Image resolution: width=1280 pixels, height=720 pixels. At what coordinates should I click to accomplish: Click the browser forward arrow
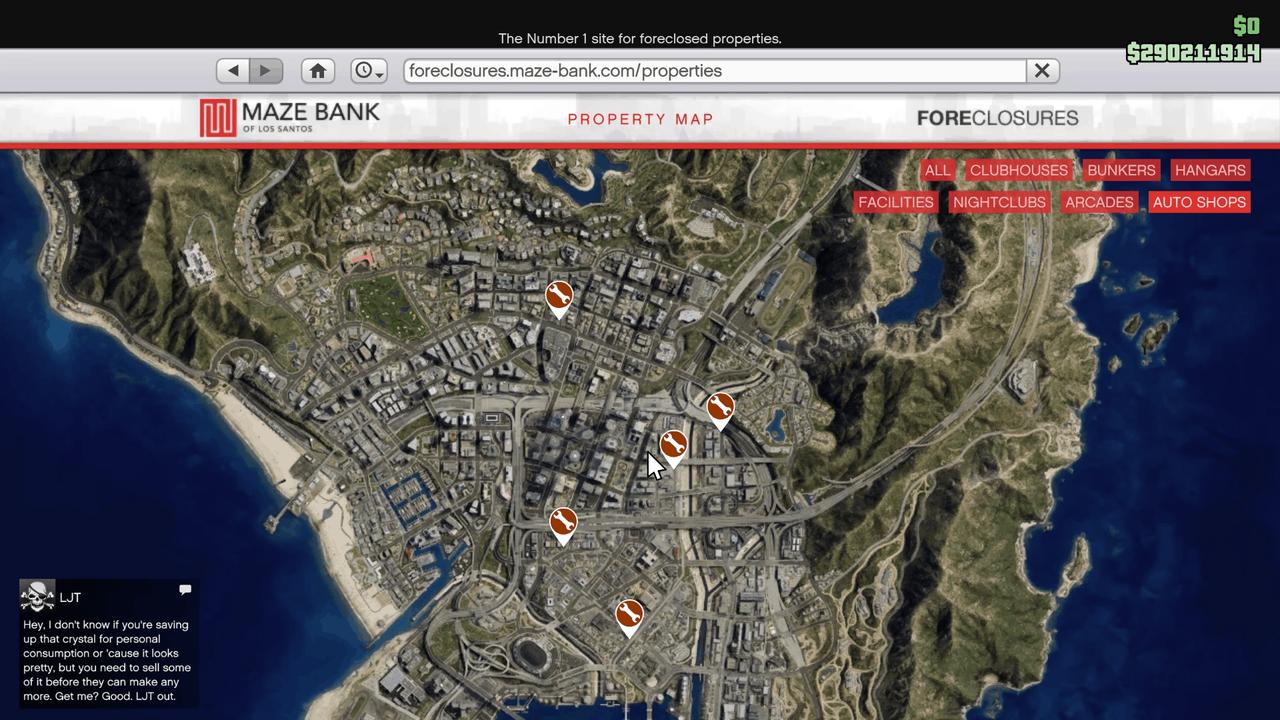click(x=266, y=71)
